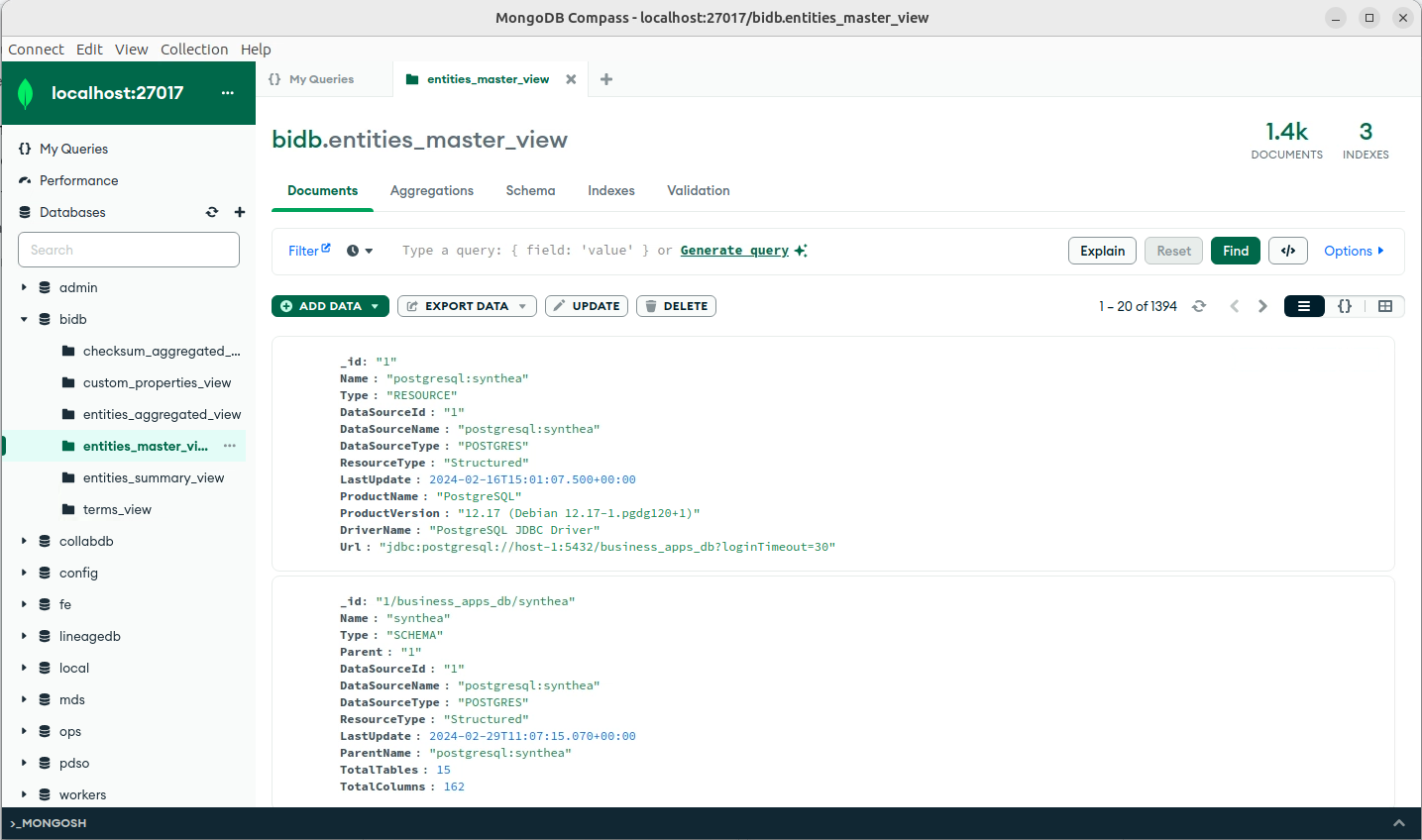Viewport: 1422px width, 840px height.
Task: Switch to the Aggregations tab
Action: (432, 190)
